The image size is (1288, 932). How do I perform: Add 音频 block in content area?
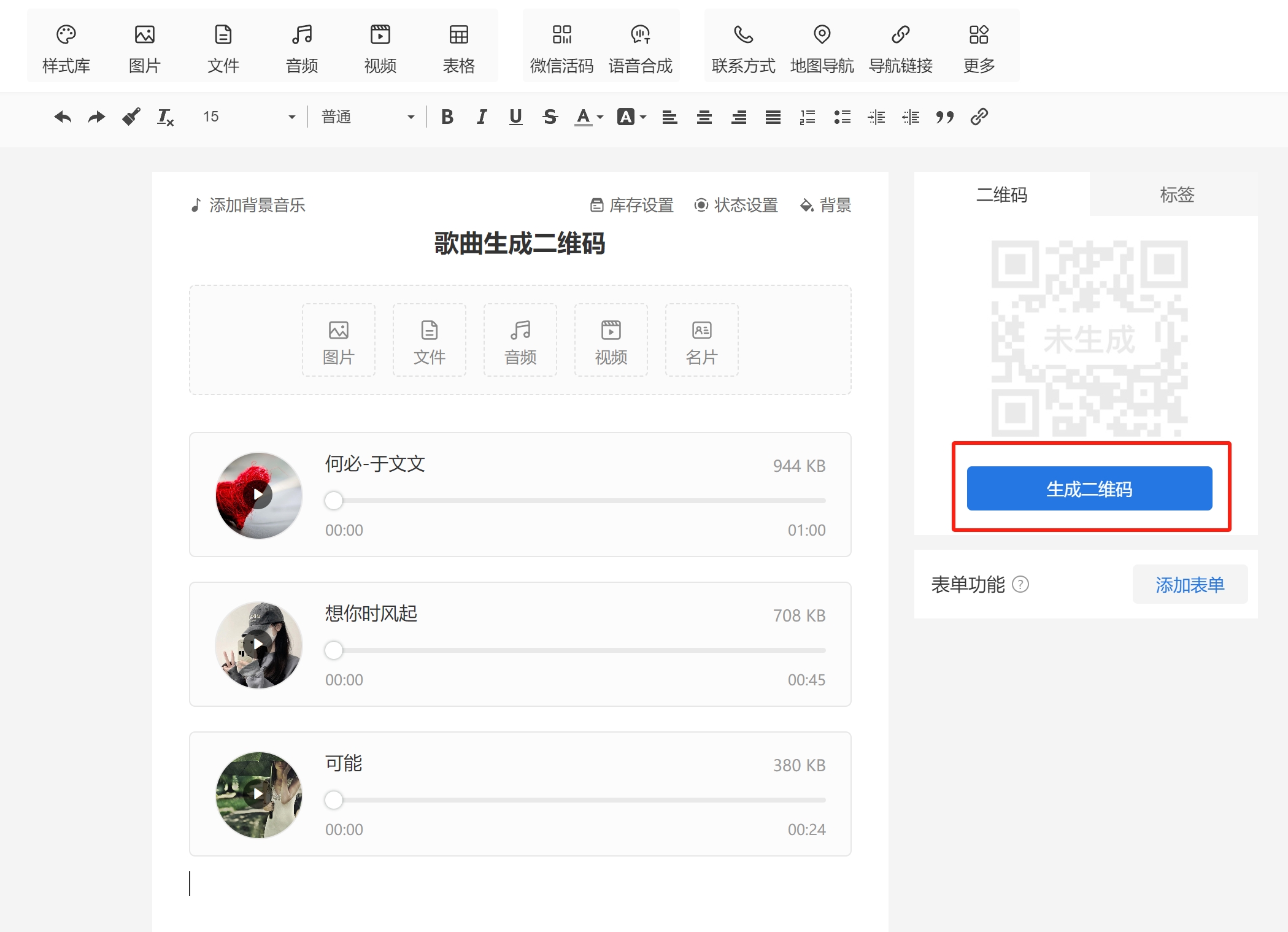click(520, 340)
